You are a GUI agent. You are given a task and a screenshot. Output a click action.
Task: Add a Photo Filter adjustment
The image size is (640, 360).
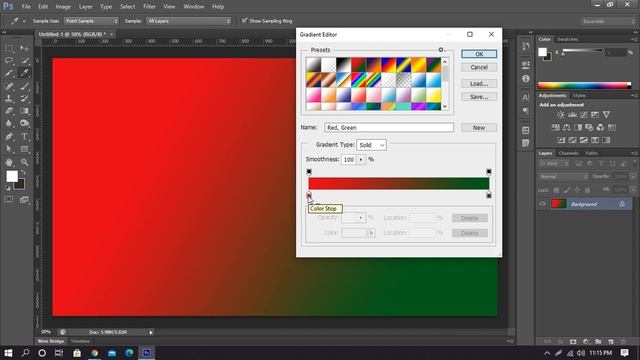pos(589,128)
